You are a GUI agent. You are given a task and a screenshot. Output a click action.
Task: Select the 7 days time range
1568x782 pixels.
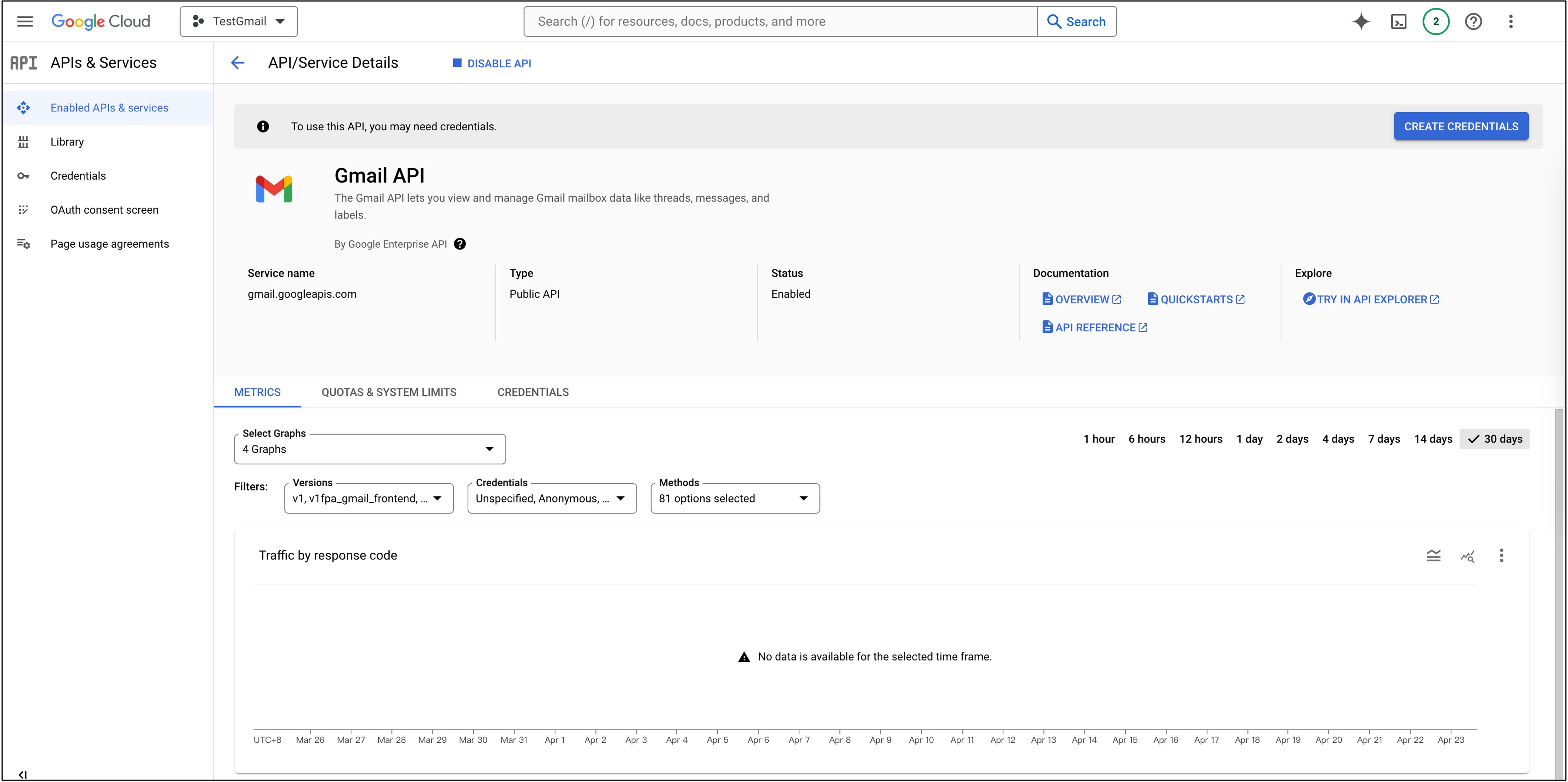click(1384, 439)
